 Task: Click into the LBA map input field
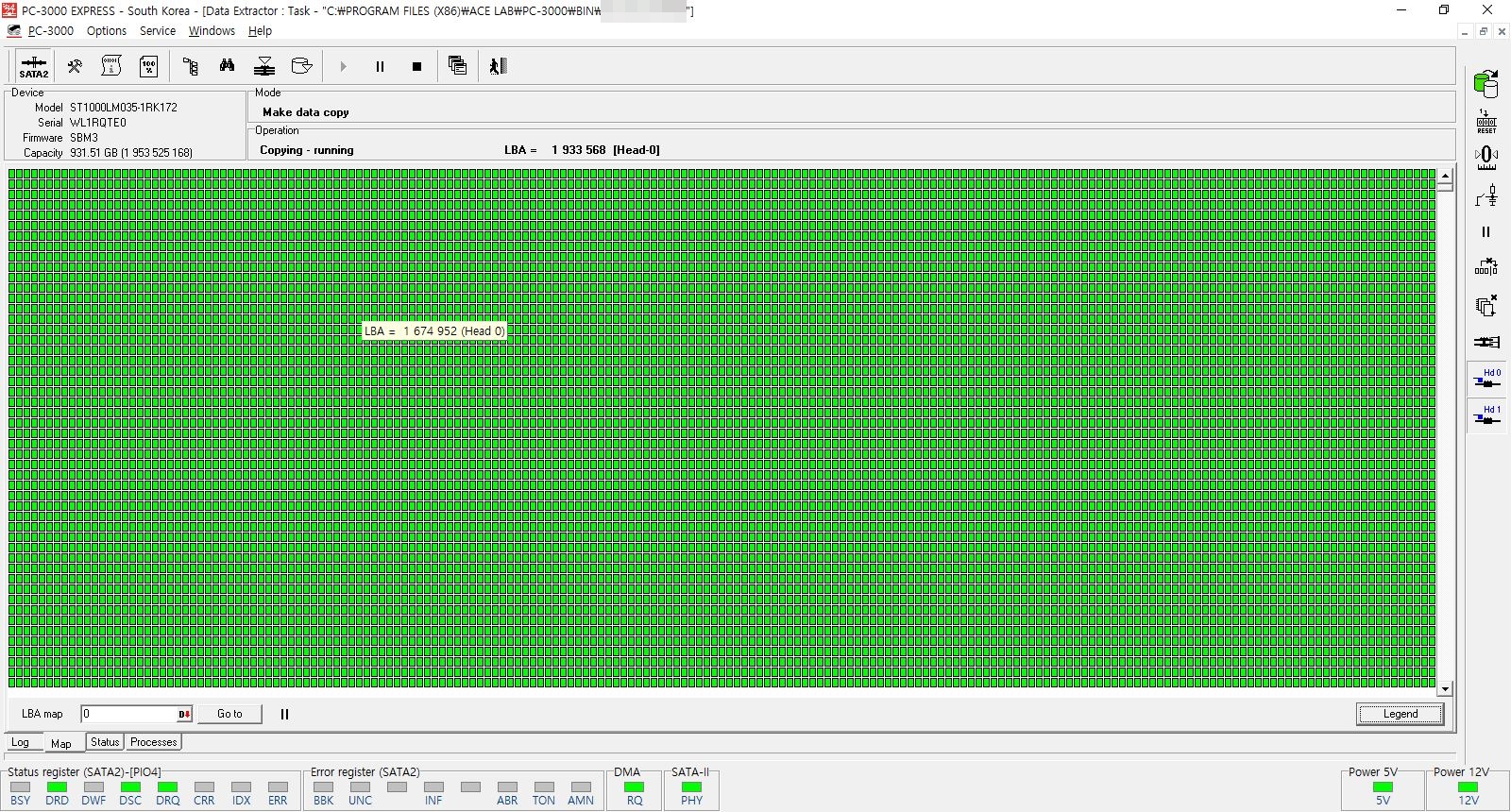128,714
